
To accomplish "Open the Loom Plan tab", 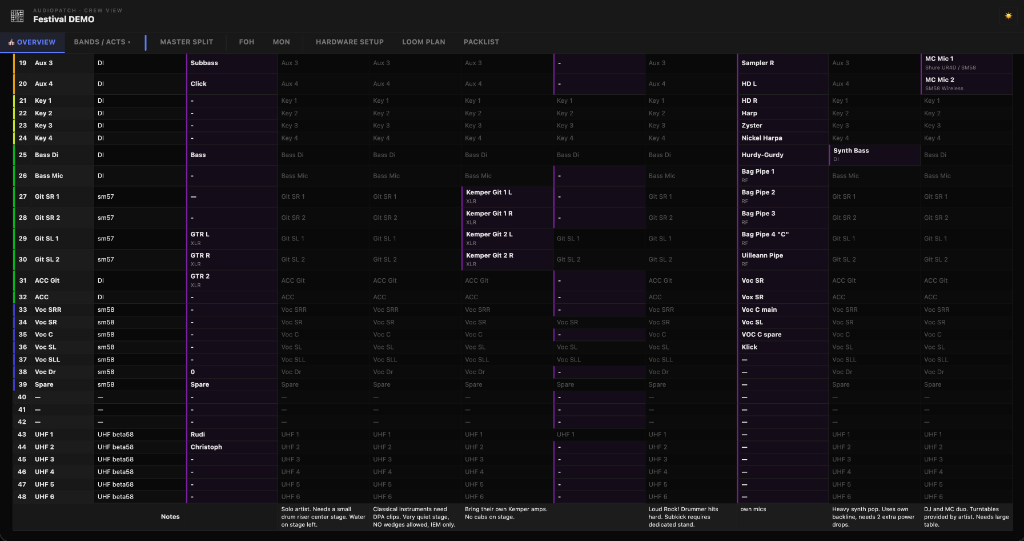I will [424, 42].
